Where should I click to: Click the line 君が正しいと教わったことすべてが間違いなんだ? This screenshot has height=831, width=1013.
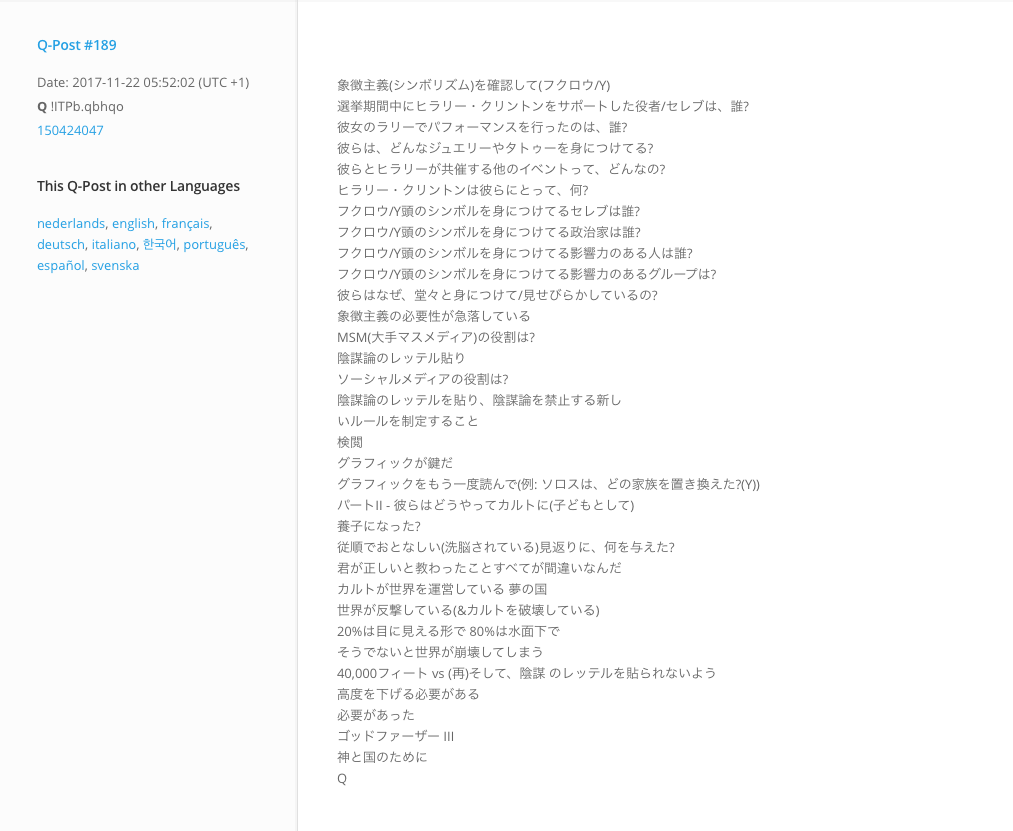pyautogui.click(x=479, y=568)
